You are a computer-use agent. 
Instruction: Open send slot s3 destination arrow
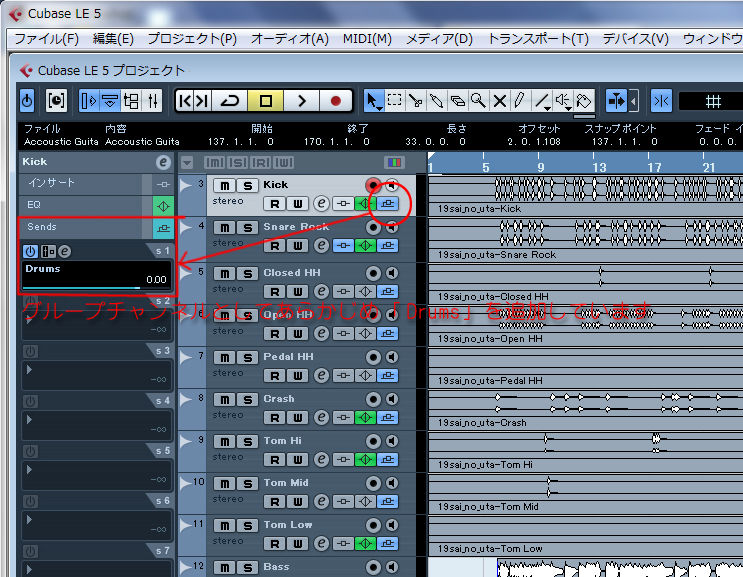(29, 370)
